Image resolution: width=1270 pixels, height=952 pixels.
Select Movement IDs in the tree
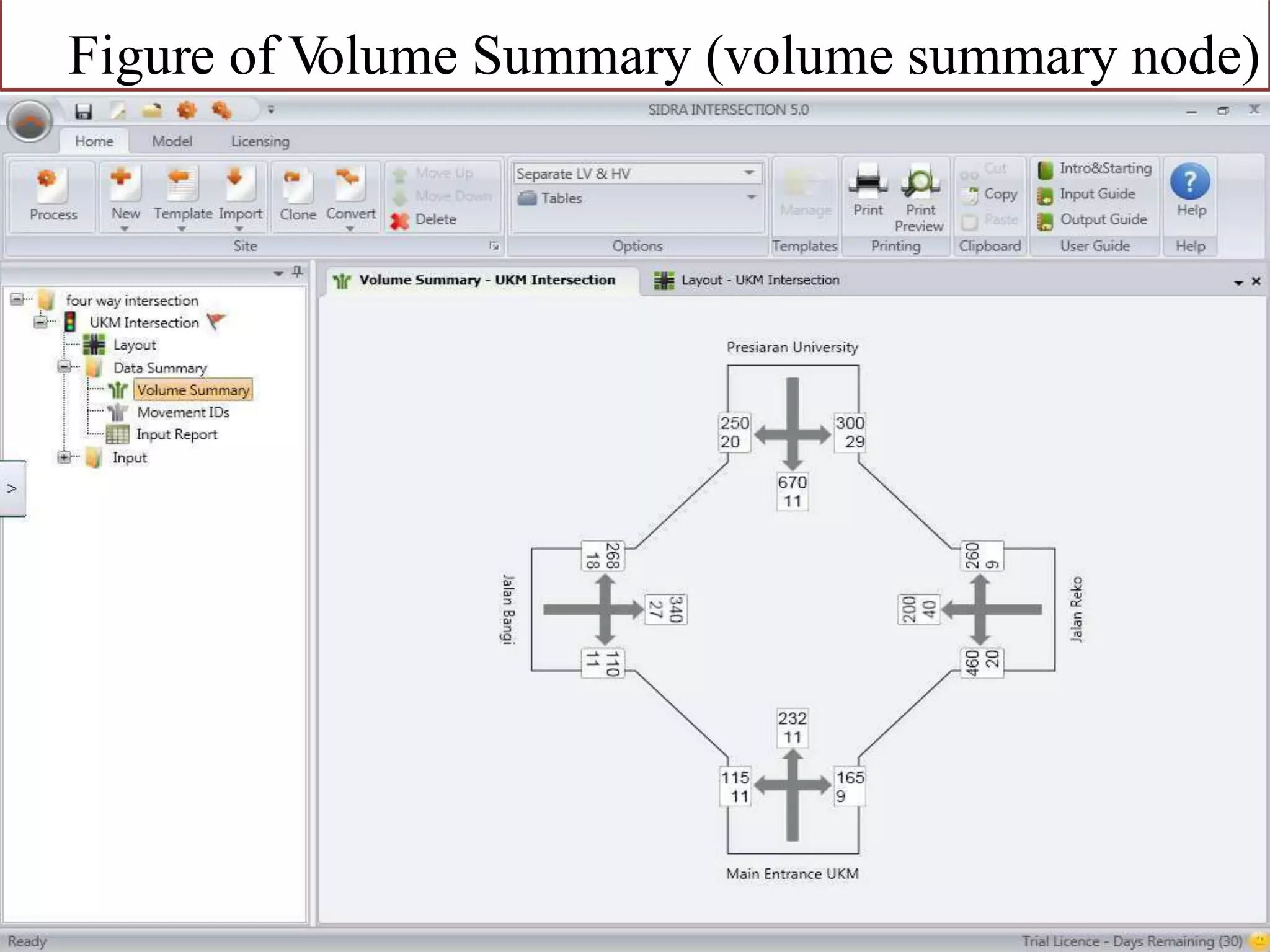click(182, 412)
